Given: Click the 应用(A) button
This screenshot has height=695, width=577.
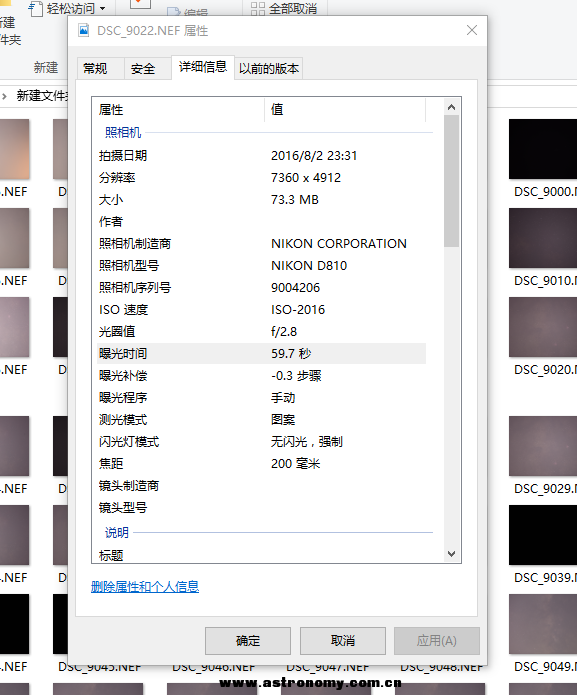Looking at the screenshot, I should pos(437,640).
